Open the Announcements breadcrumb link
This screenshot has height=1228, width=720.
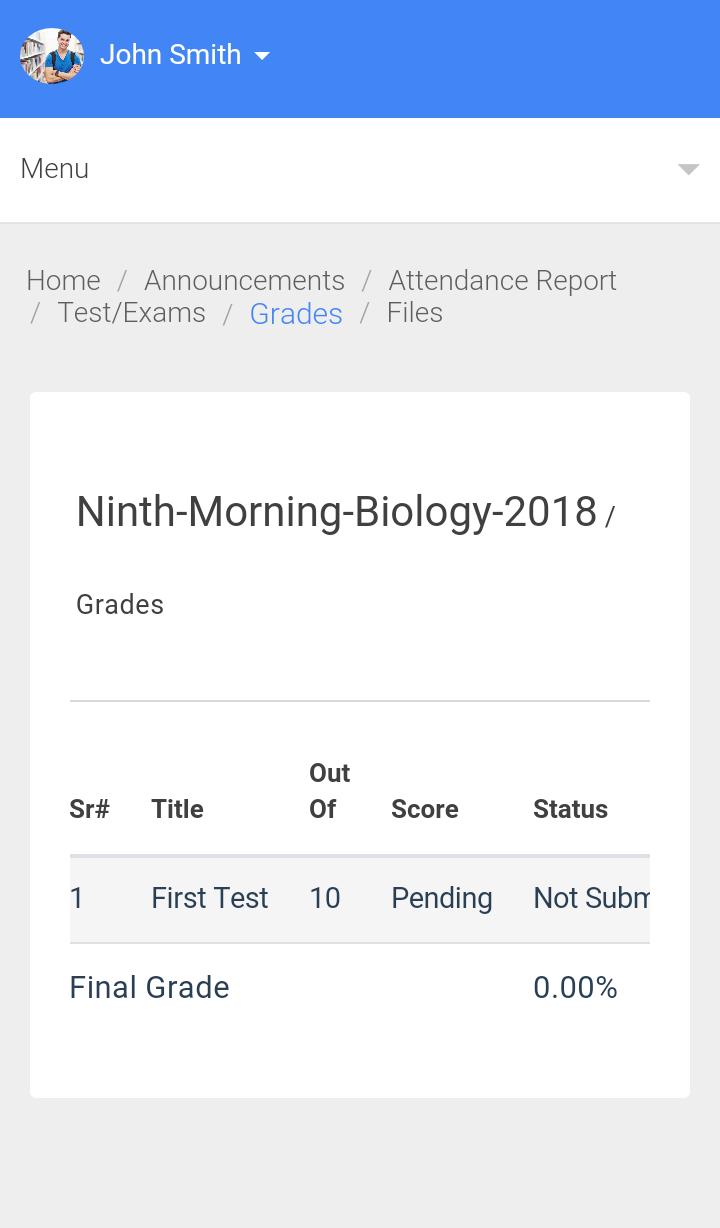click(244, 281)
